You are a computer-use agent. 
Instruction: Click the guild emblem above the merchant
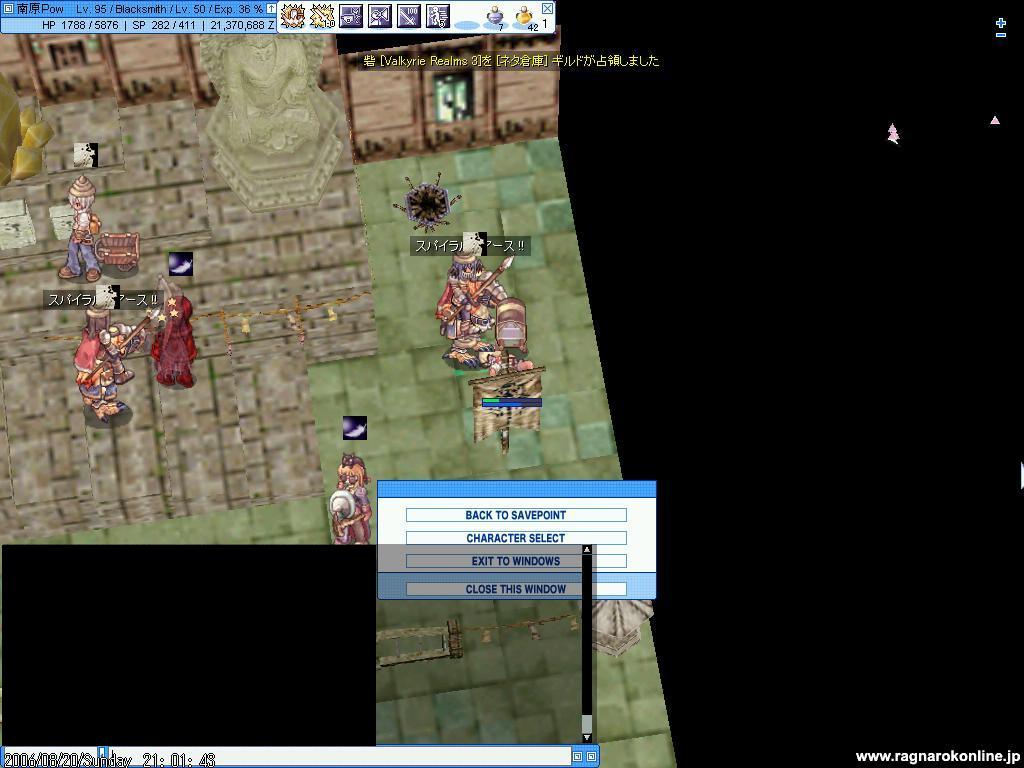tap(86, 155)
